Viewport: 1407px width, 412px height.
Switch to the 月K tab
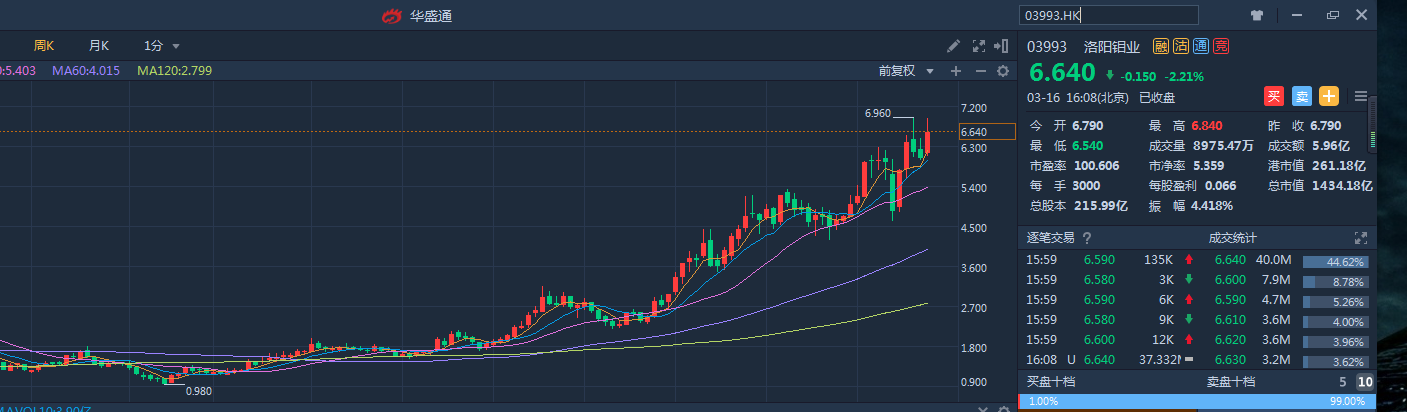tap(99, 46)
